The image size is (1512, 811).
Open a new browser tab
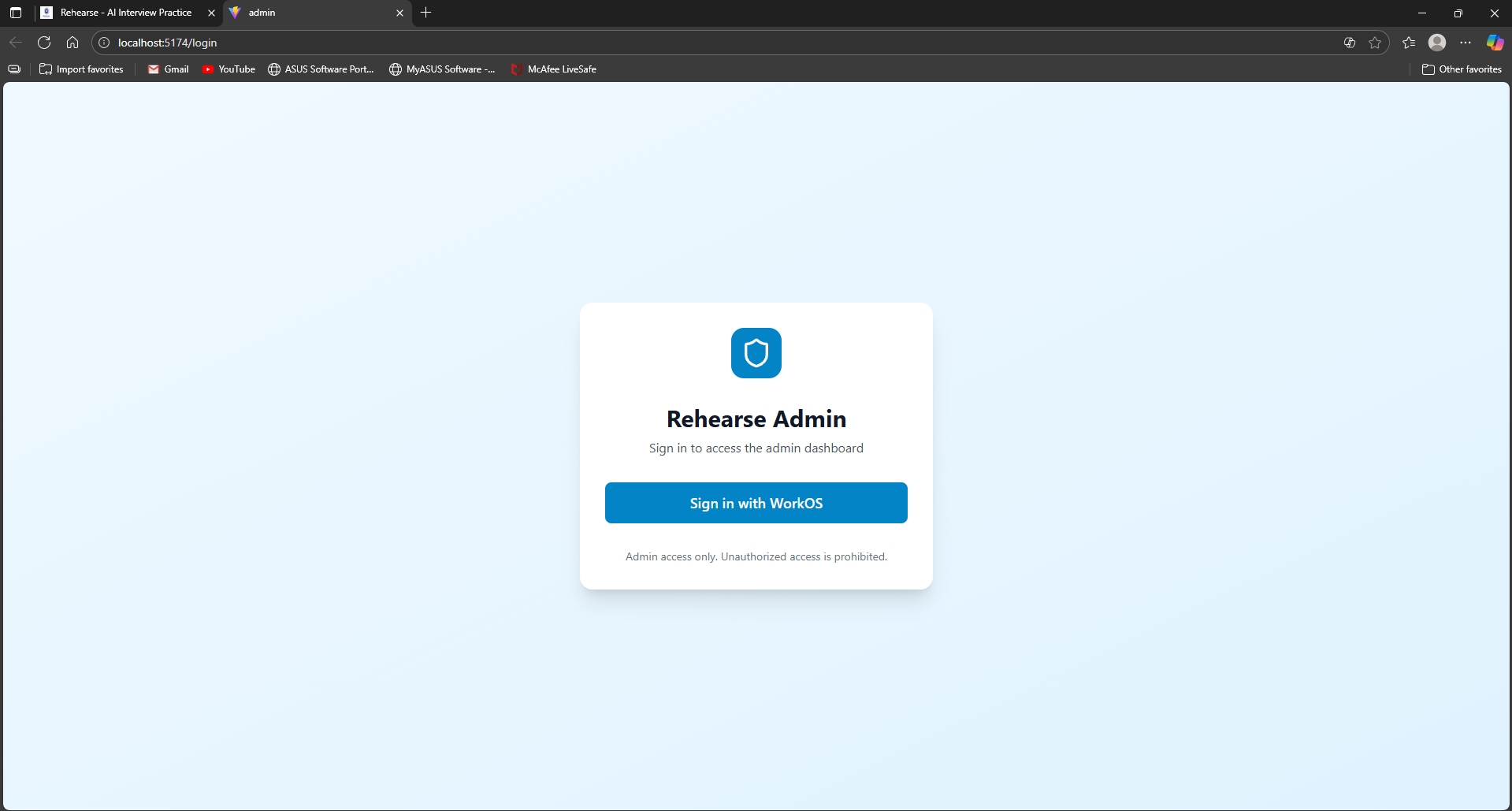(426, 13)
